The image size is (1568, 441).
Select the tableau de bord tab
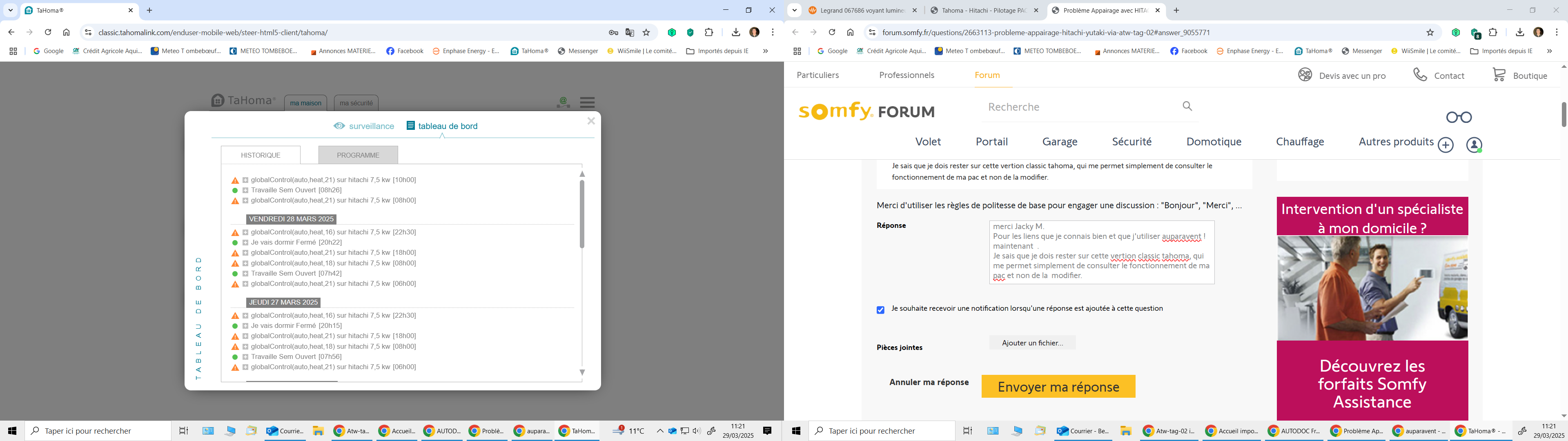coord(442,126)
